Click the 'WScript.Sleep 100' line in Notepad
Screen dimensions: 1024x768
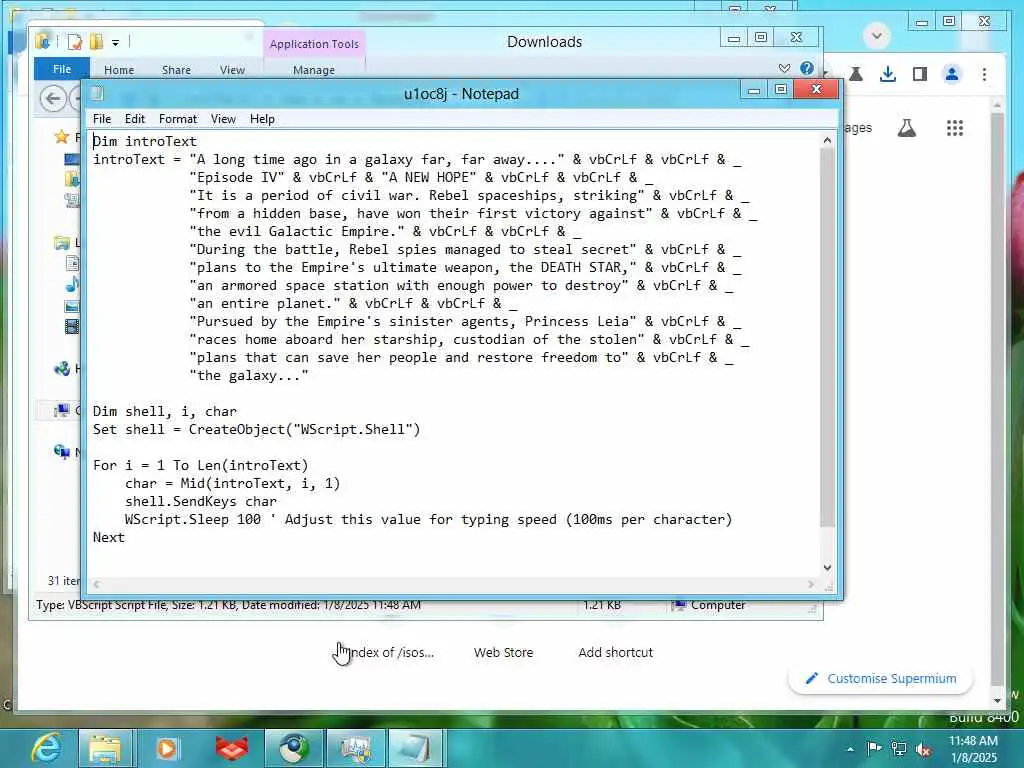pyautogui.click(x=428, y=519)
